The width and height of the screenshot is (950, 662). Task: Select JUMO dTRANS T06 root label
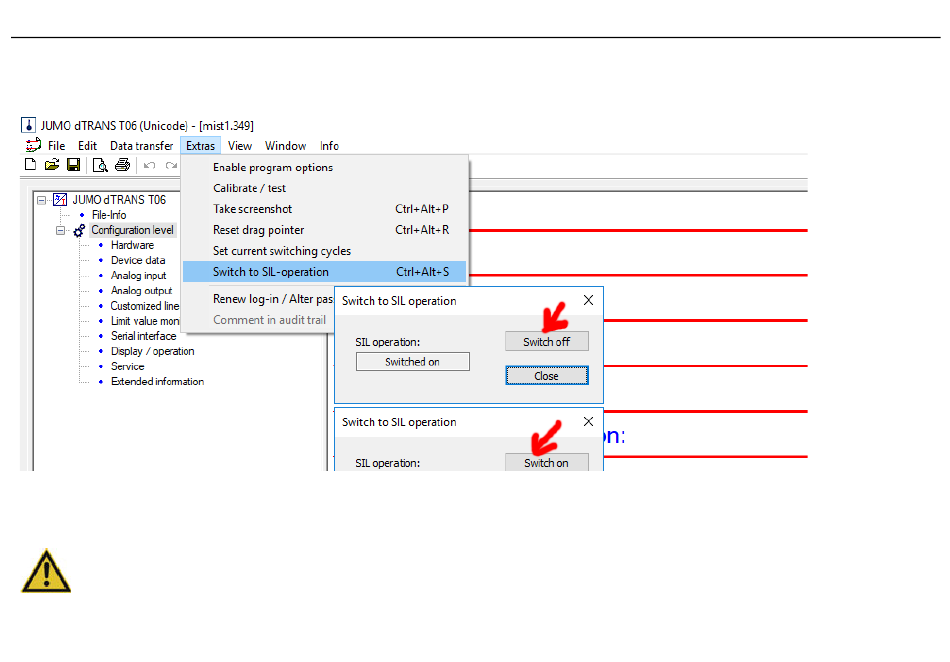[119, 200]
